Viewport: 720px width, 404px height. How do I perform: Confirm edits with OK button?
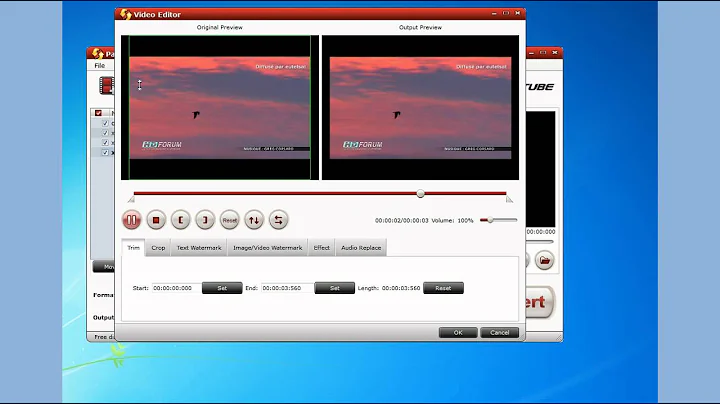[458, 333]
